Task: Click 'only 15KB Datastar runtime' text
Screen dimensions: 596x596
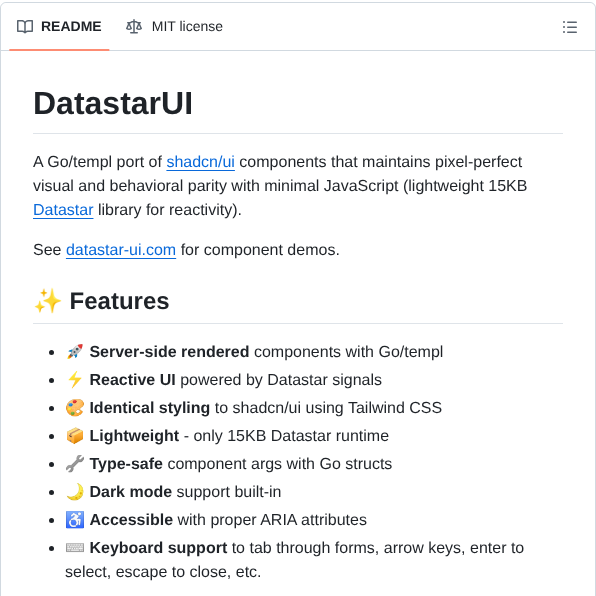Action: point(291,436)
